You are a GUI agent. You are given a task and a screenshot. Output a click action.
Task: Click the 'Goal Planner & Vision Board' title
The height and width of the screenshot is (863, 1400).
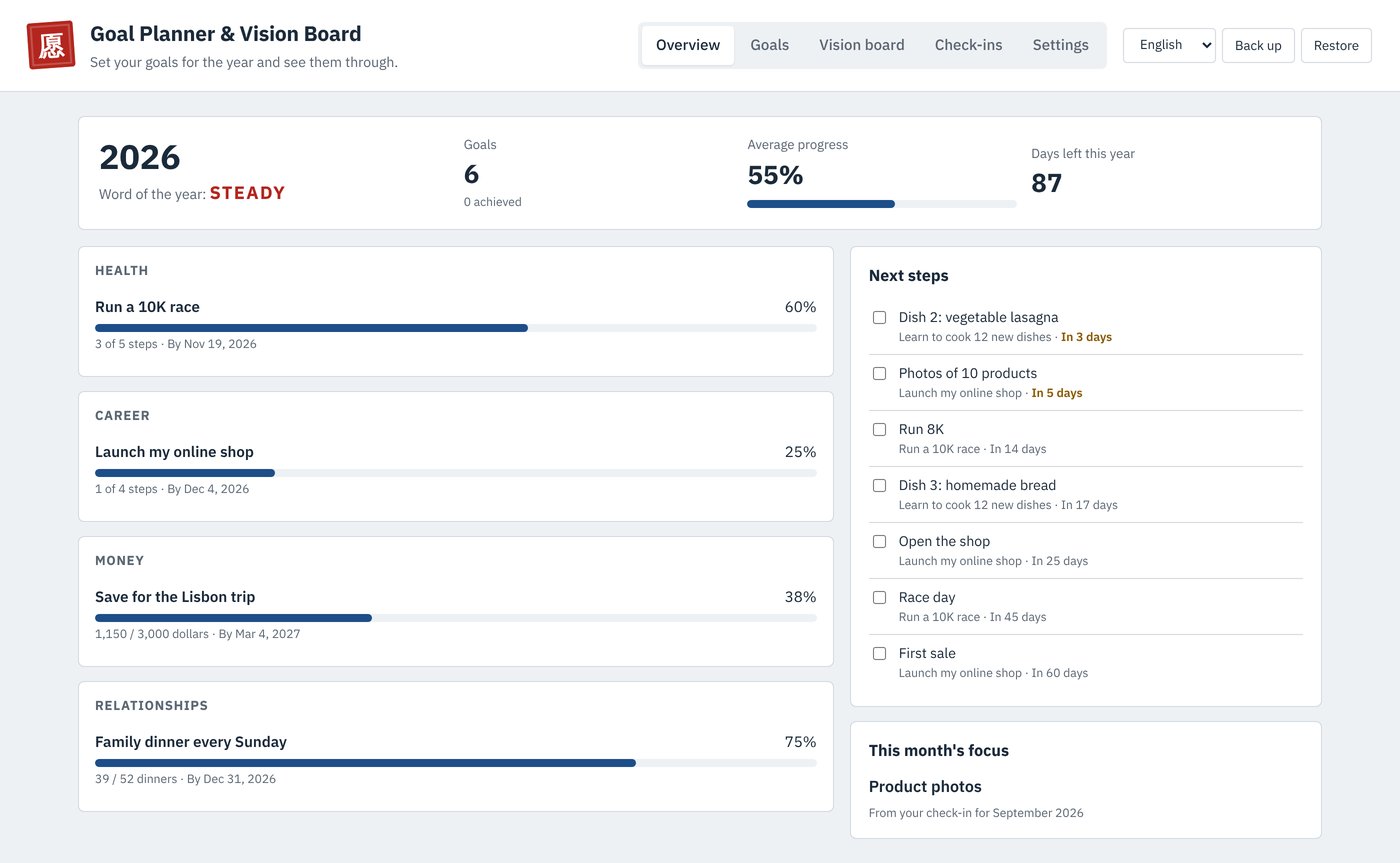coord(226,34)
